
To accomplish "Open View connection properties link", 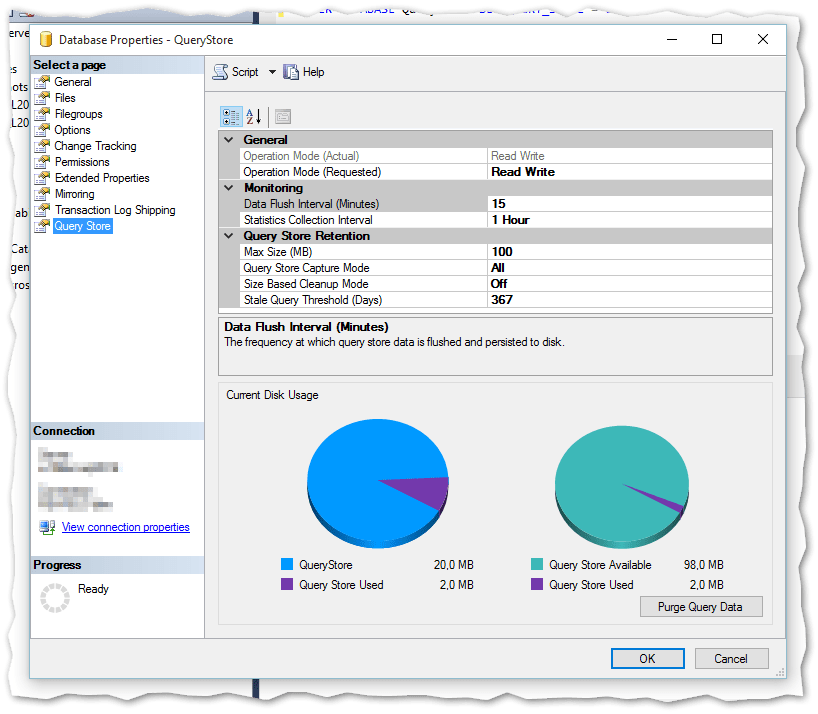I will (126, 527).
